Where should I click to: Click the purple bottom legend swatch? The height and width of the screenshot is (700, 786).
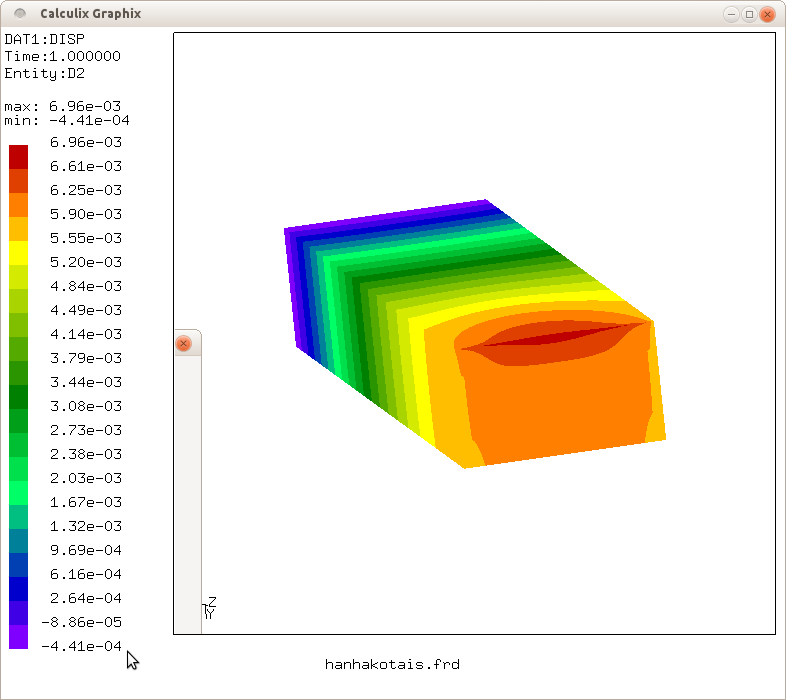pos(19,637)
